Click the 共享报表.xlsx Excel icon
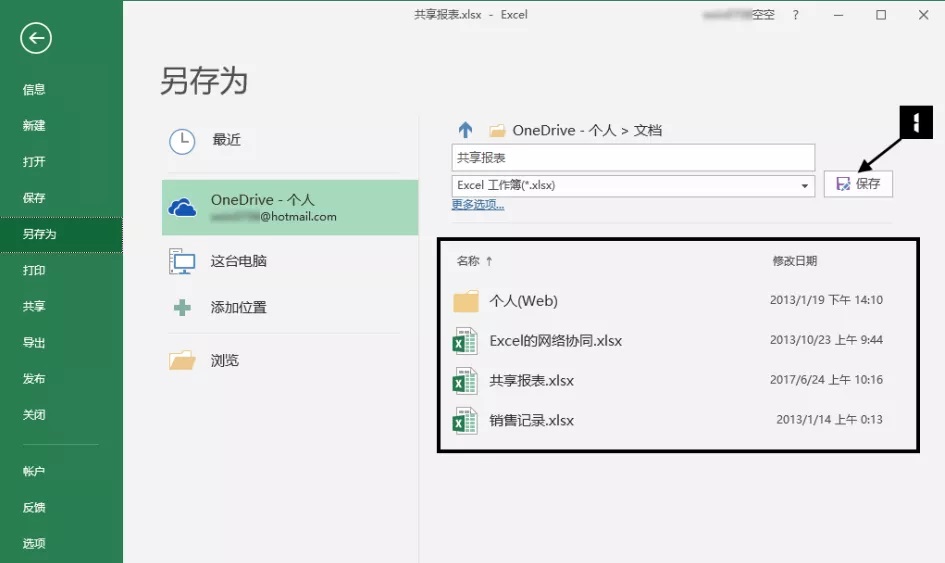This screenshot has width=945, height=563. tap(465, 380)
